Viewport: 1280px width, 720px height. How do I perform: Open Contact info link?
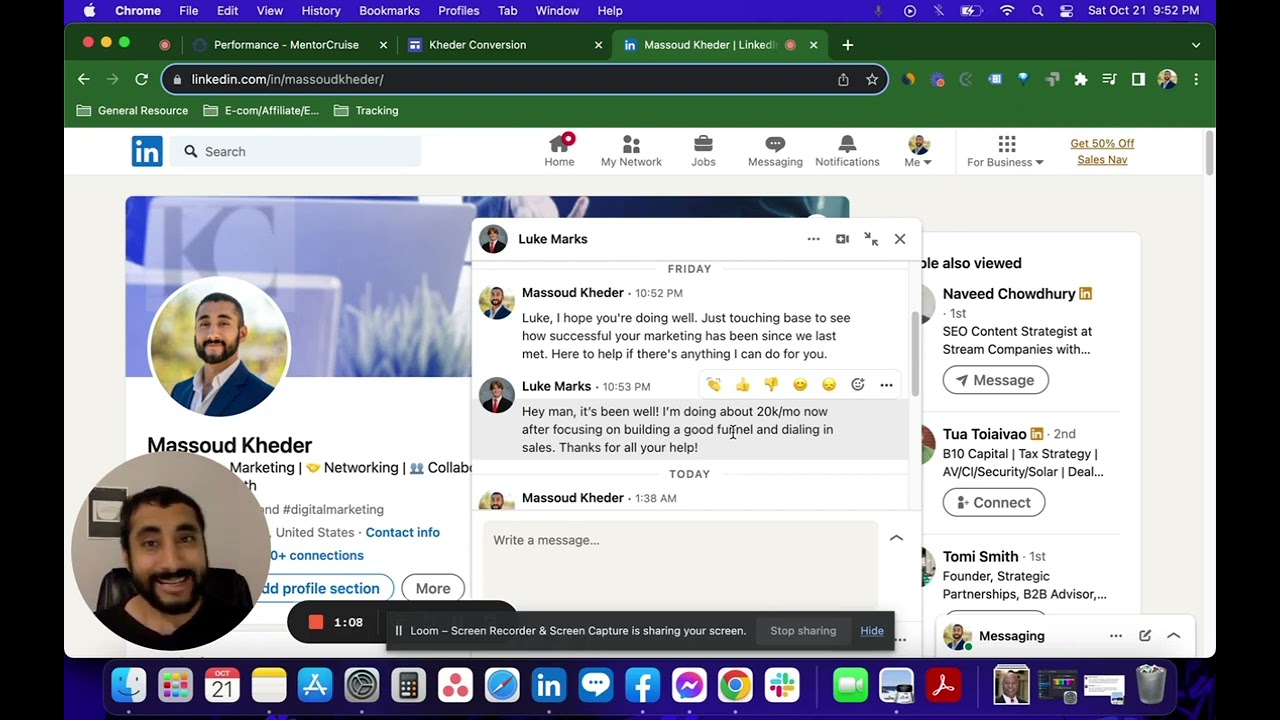[402, 532]
